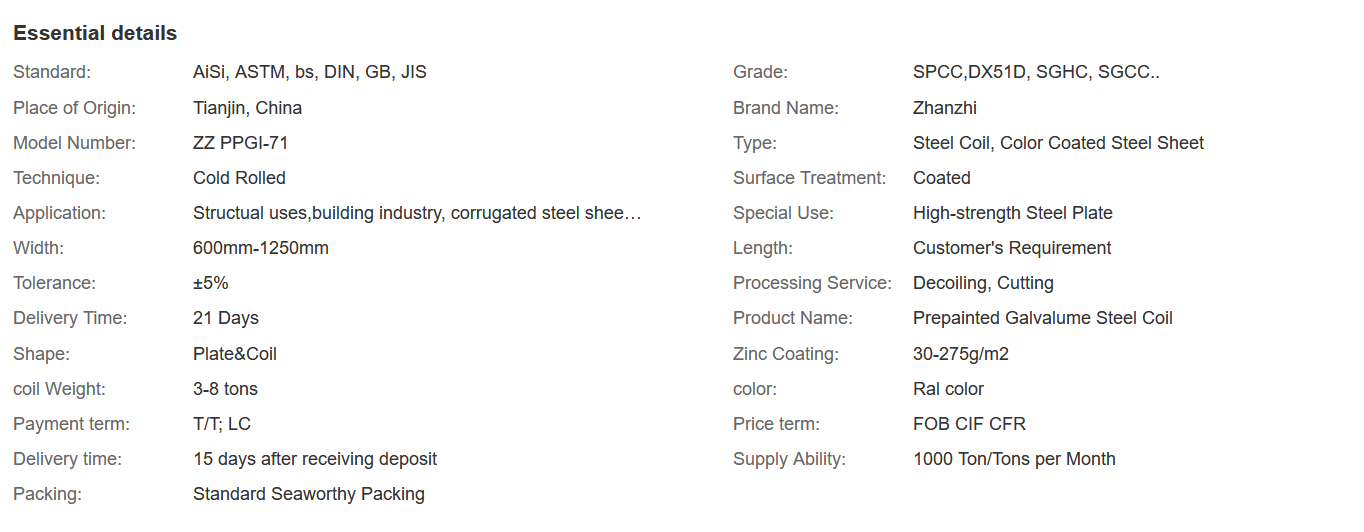Click the Ral color value

point(948,389)
